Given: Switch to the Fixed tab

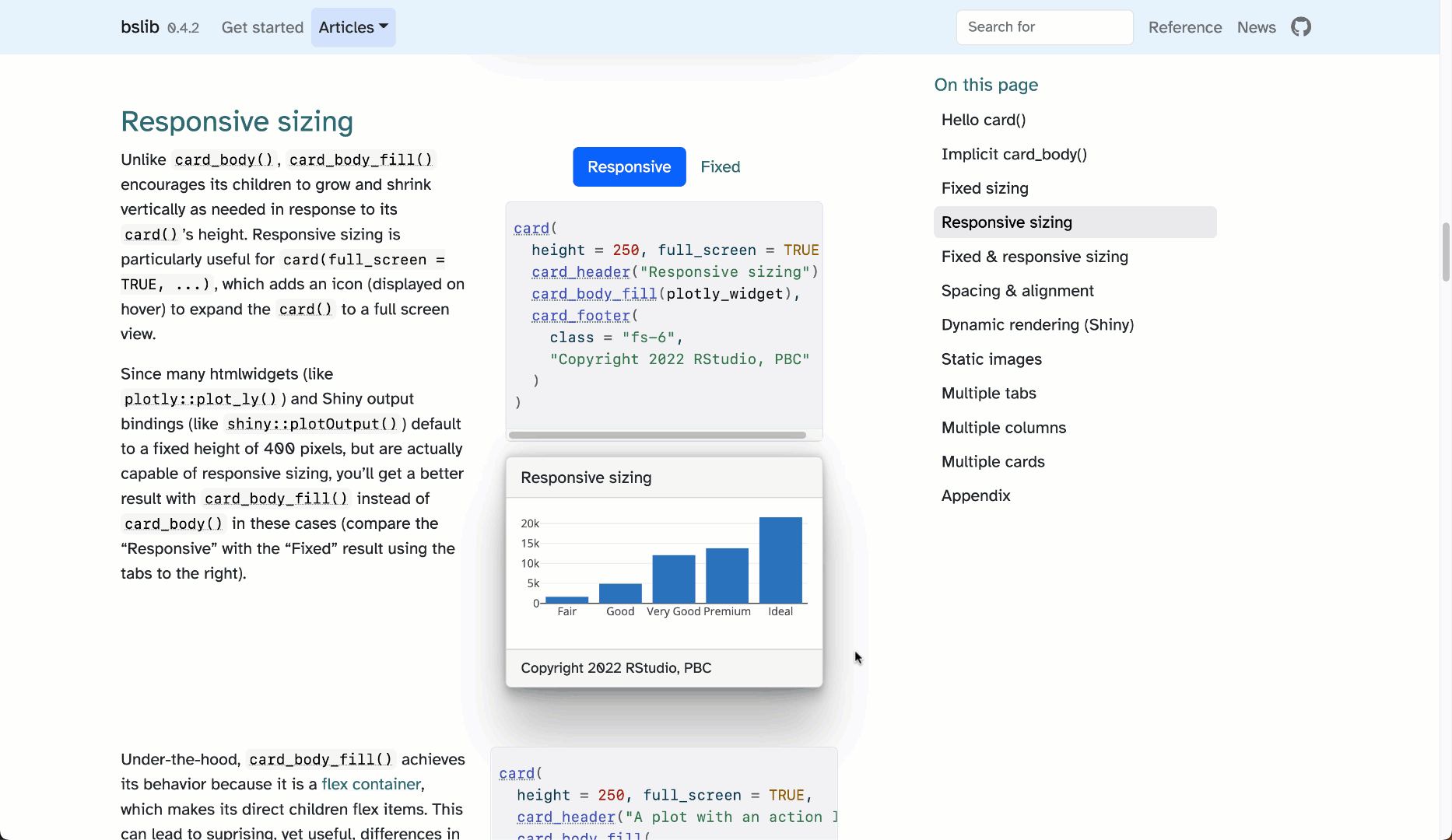Looking at the screenshot, I should click(x=720, y=166).
